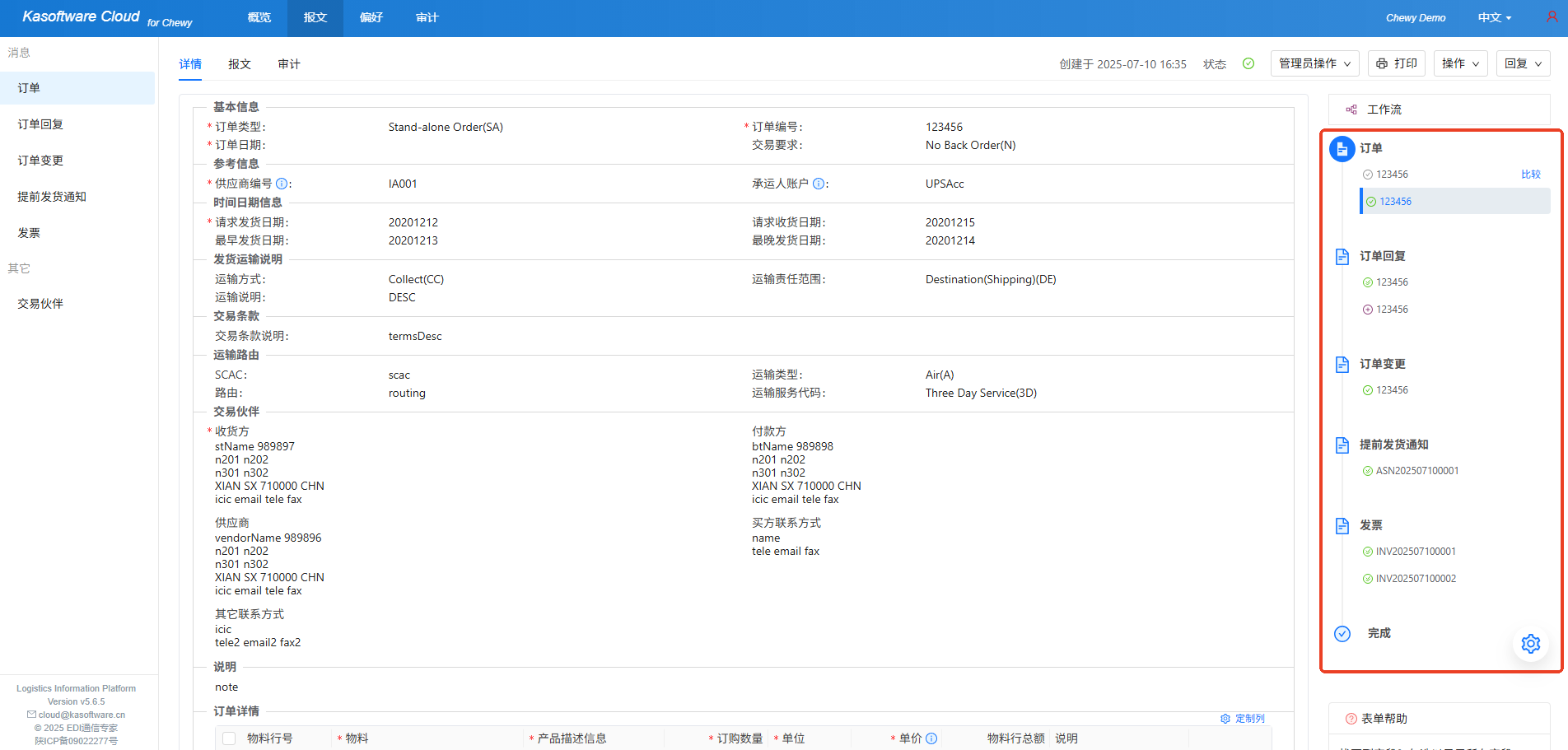The image size is (1568, 750).
Task: Tick the select-all checkbox in 订单详情 table
Action: point(229,738)
